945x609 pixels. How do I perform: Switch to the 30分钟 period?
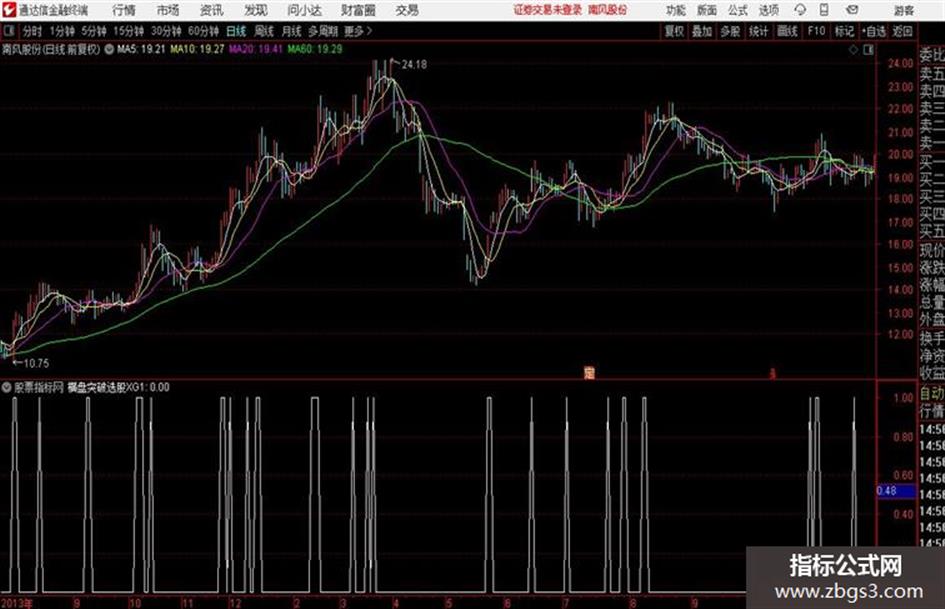[x=166, y=31]
